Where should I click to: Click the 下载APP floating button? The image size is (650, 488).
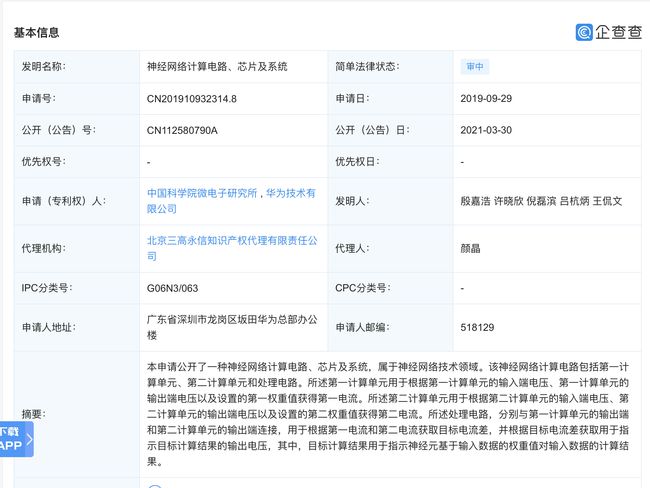(x=16, y=439)
